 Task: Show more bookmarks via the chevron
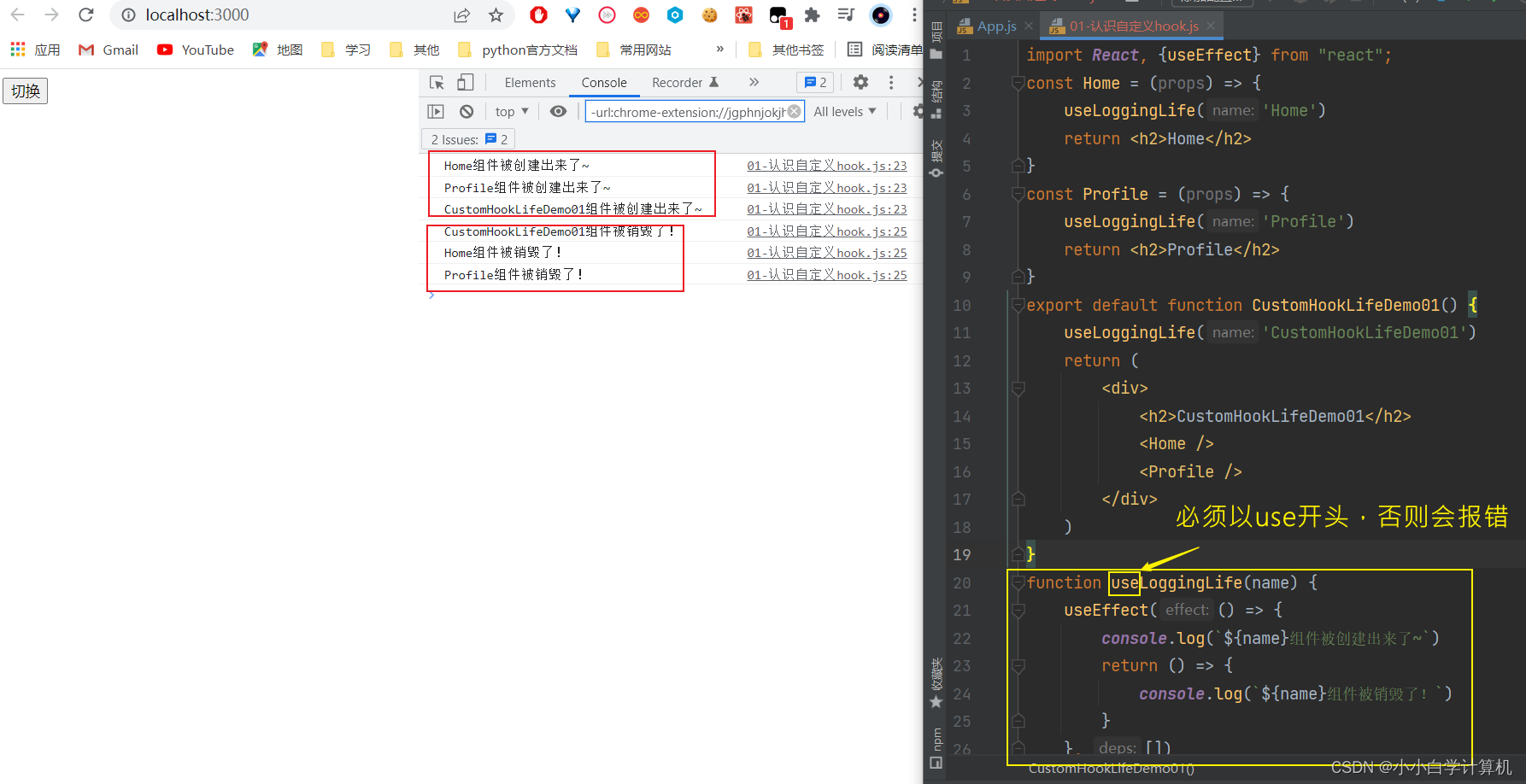720,49
